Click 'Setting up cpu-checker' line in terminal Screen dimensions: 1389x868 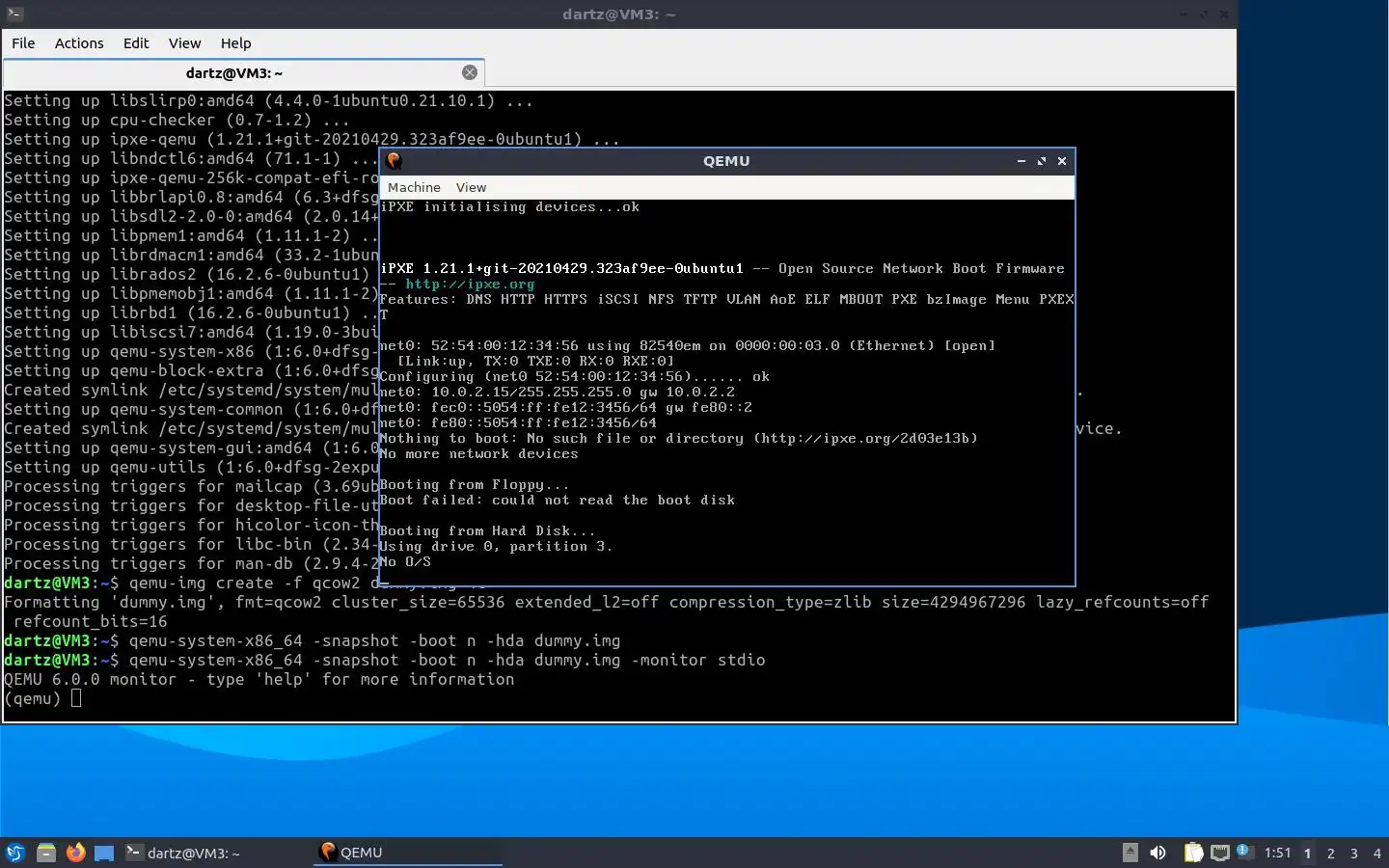pos(177,120)
